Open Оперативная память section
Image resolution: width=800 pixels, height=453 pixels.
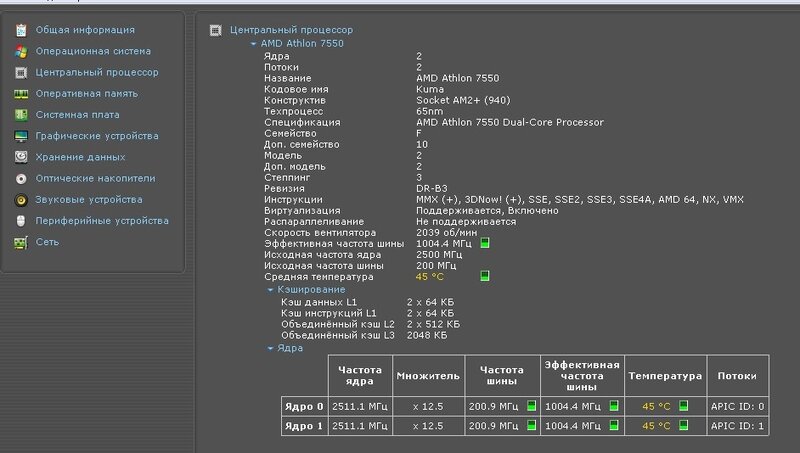coord(87,94)
